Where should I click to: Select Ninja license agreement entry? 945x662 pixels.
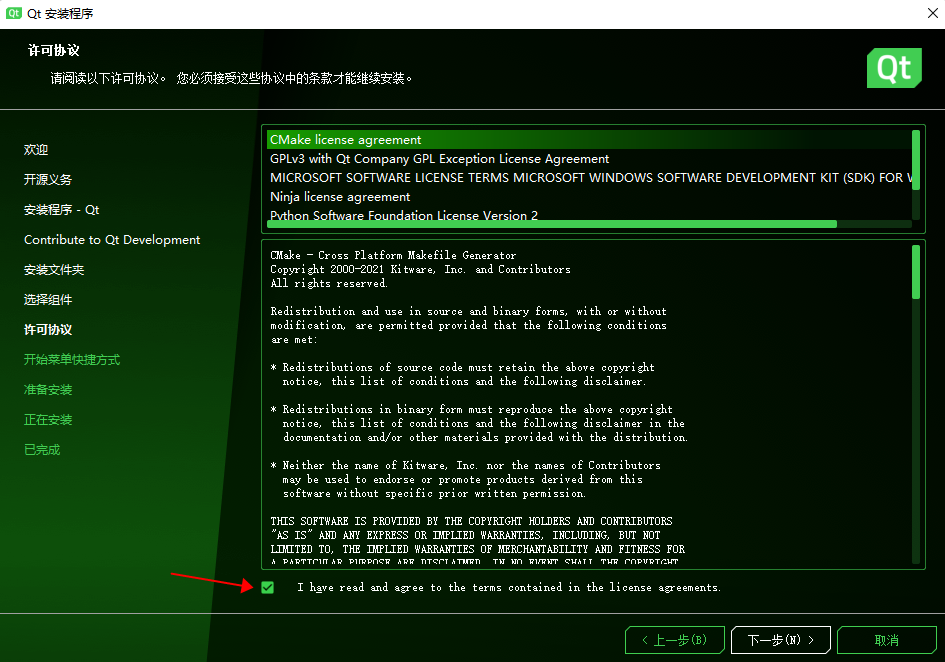pos(589,197)
